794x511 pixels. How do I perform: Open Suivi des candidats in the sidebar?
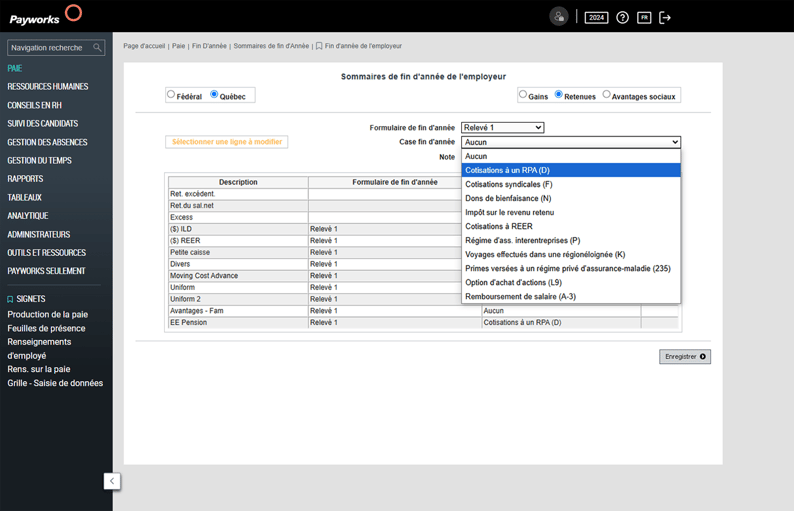43,124
